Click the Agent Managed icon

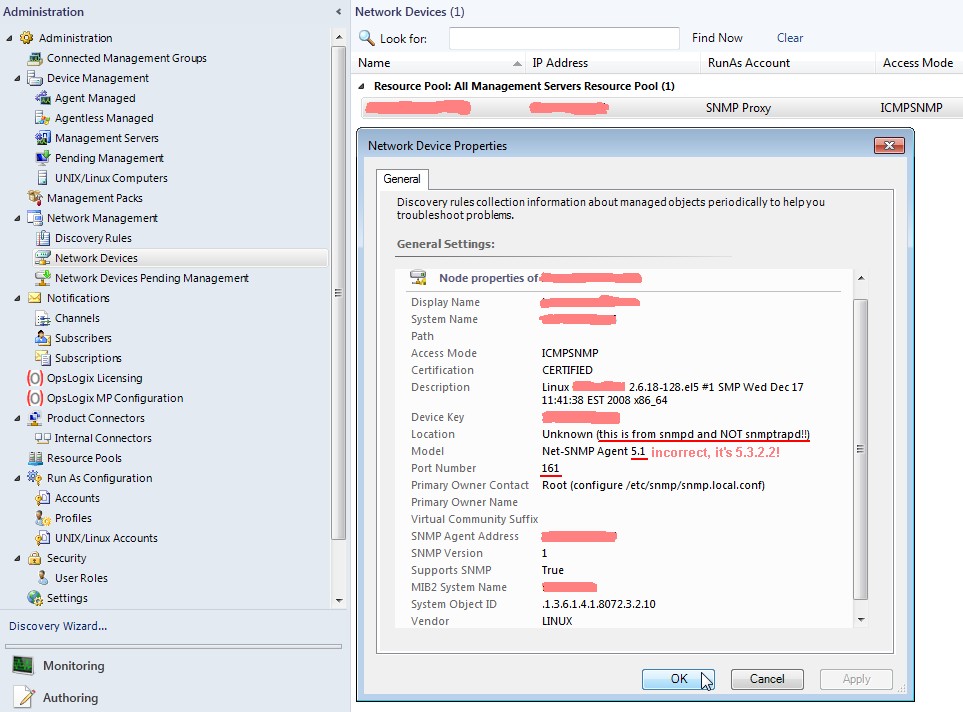(x=43, y=98)
